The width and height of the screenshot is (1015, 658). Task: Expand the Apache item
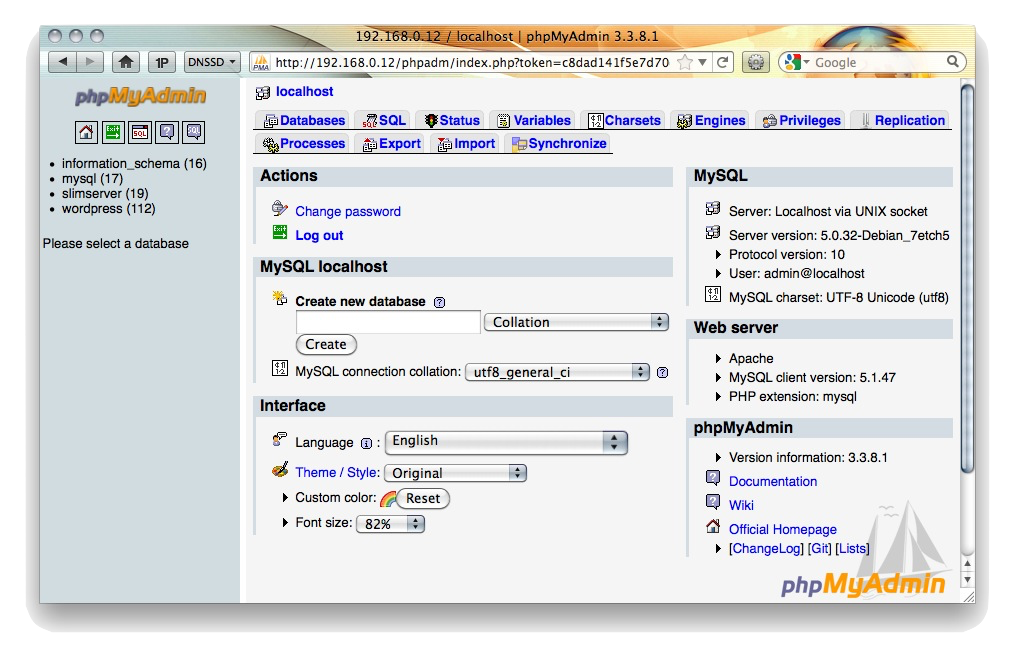[x=718, y=358]
